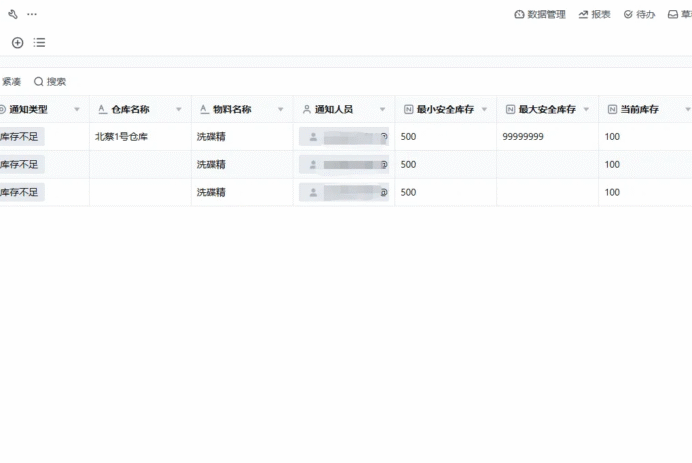Click the wrench settings icon
The image size is (692, 463).
(13, 14)
